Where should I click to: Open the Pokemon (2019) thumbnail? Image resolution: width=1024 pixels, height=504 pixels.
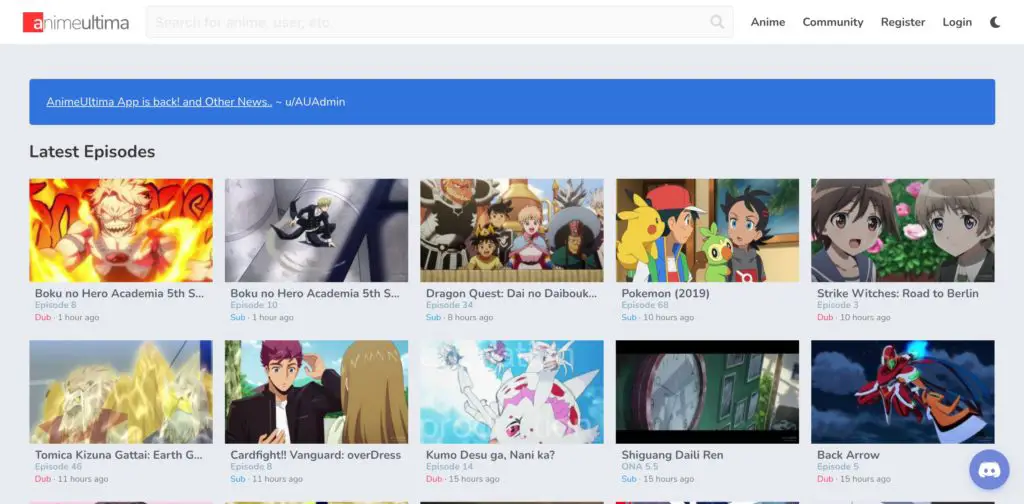[x=707, y=230]
